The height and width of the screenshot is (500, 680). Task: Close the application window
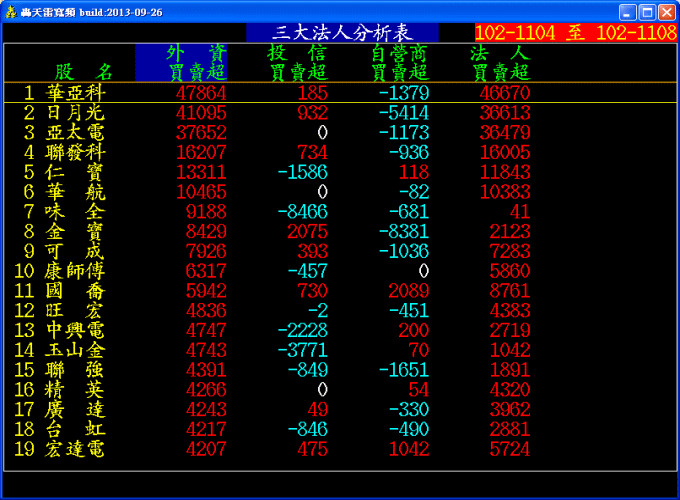(x=667, y=12)
